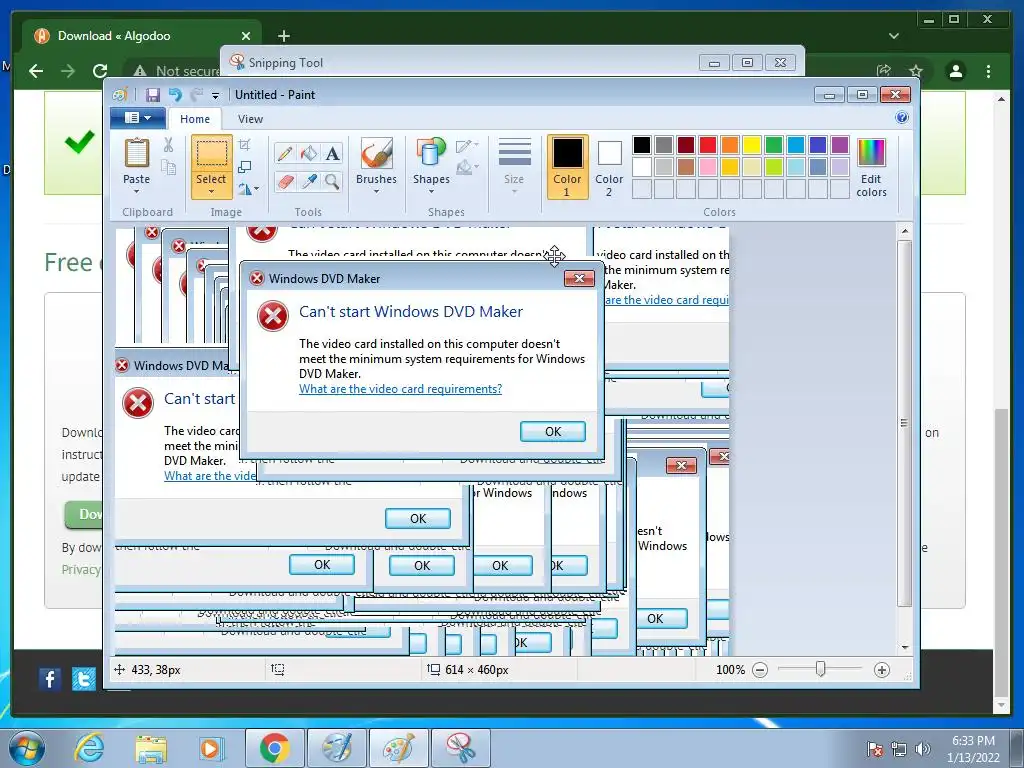
Task: Open Chrome three-dot menu
Action: [988, 71]
